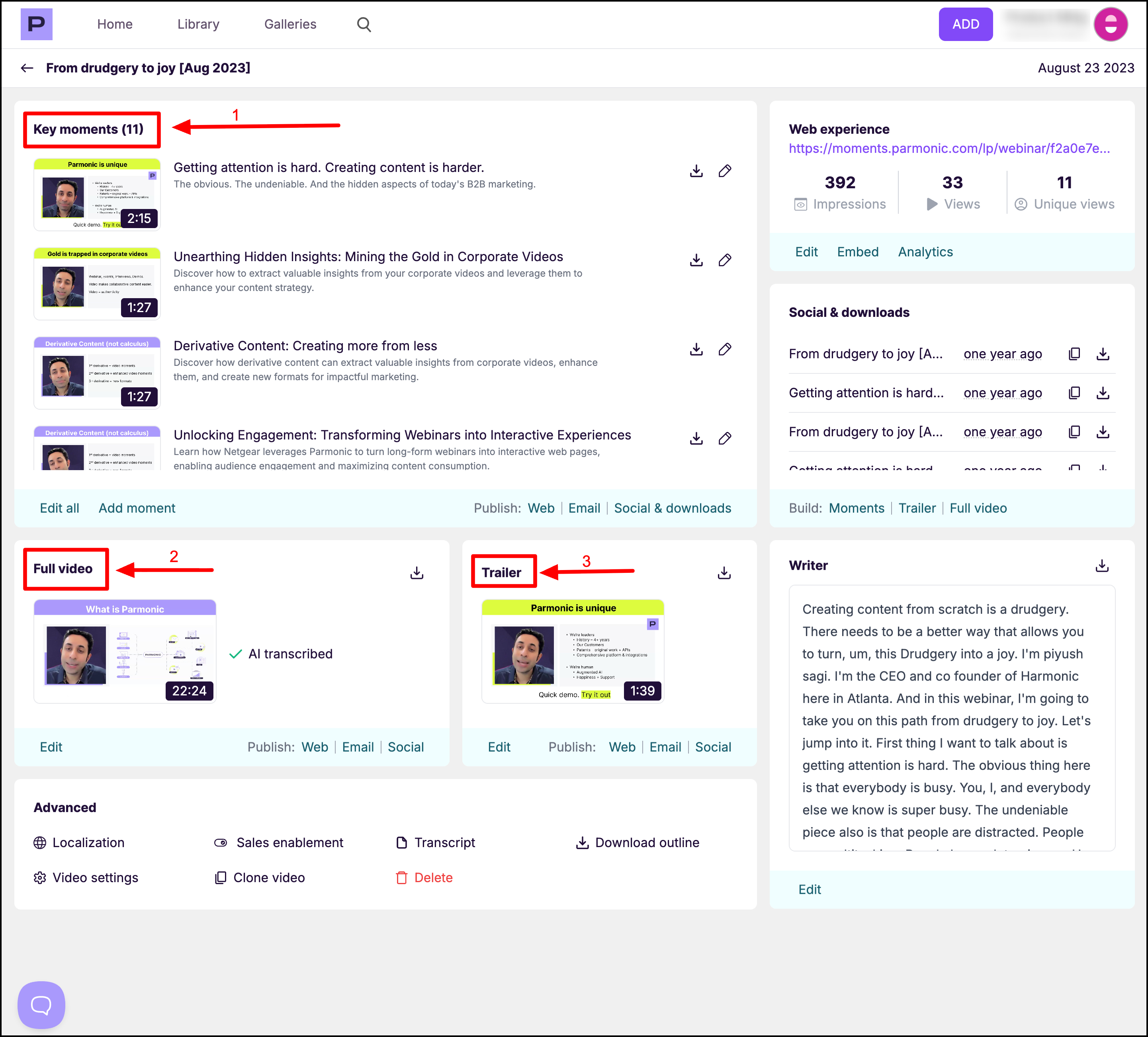Click Add moment link
1148x1037 pixels.
[137, 508]
